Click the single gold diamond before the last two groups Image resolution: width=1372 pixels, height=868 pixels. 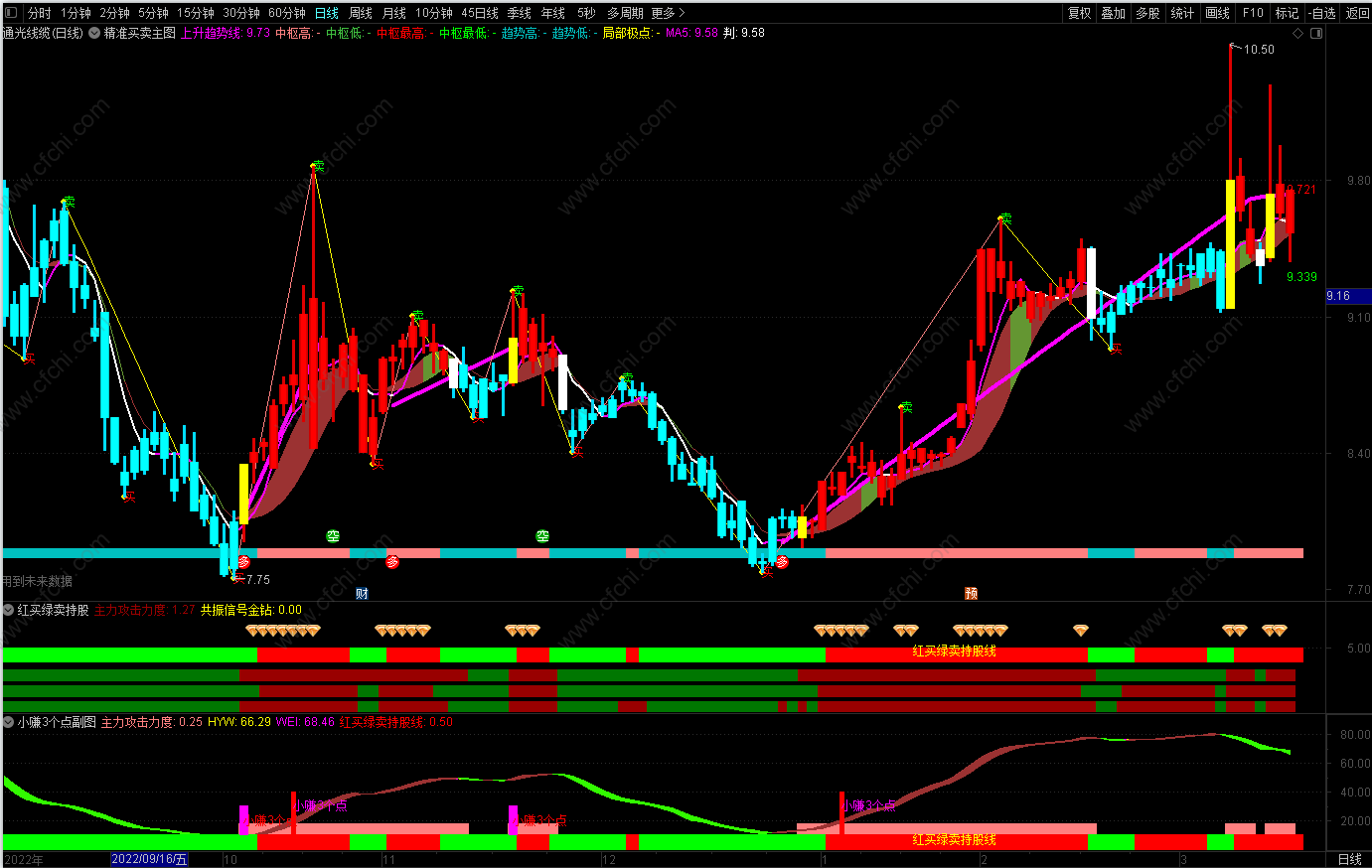[1081, 631]
